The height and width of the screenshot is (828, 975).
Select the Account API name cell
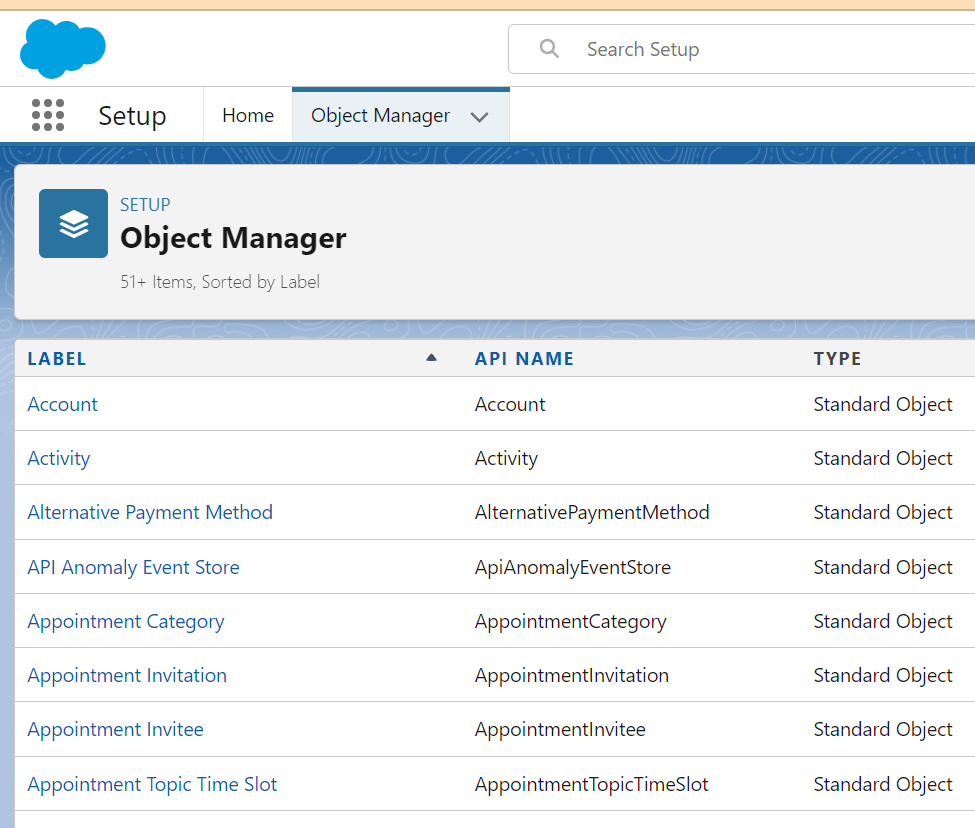click(x=510, y=404)
